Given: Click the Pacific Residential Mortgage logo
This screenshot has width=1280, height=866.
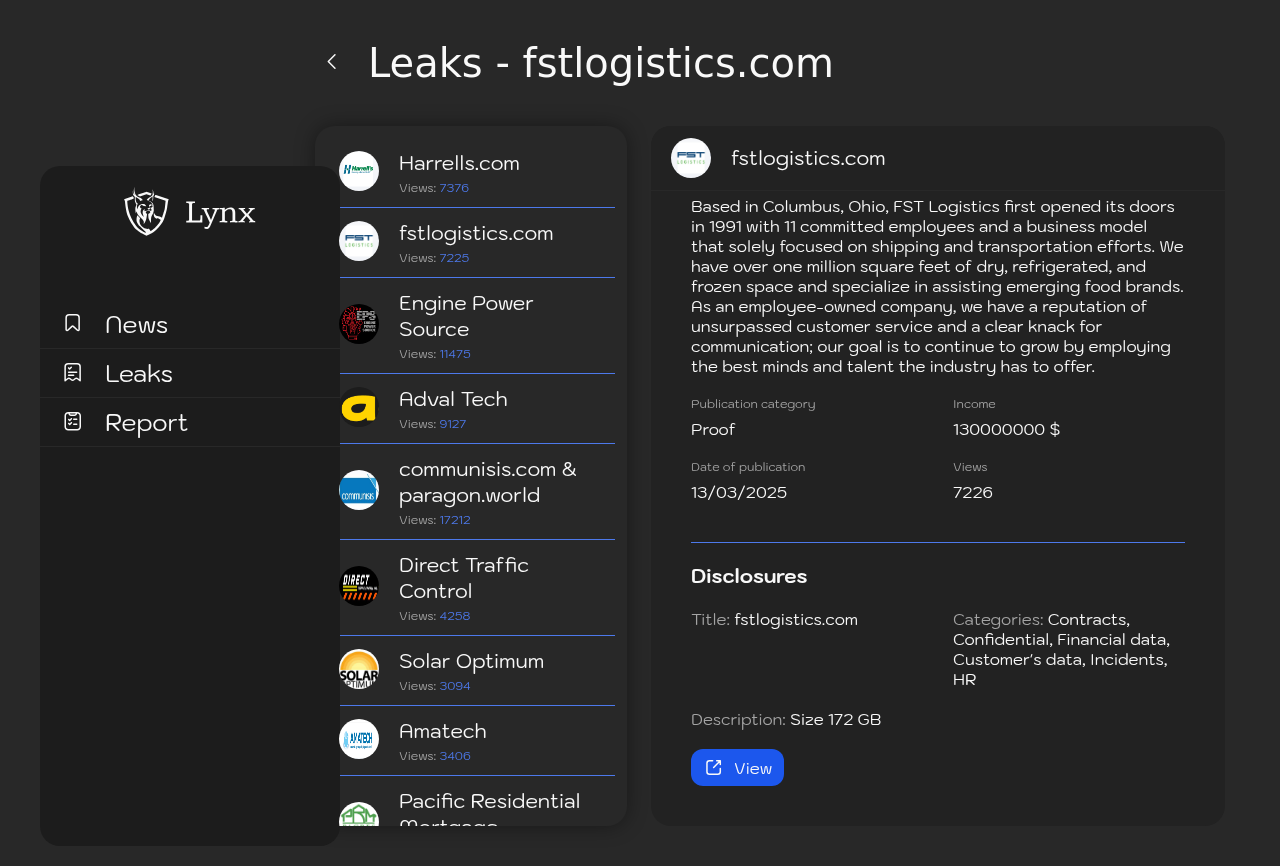Looking at the screenshot, I should (x=359, y=814).
